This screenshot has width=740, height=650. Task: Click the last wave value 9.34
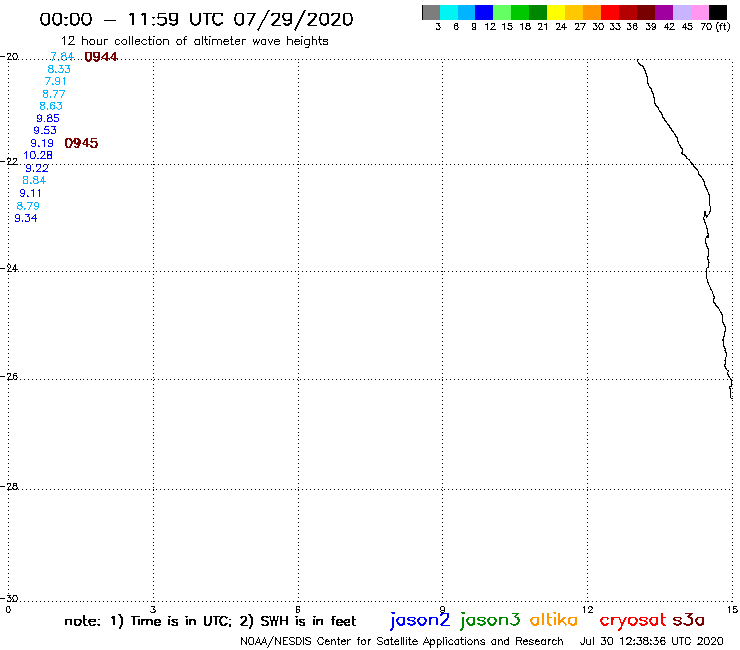(x=25, y=218)
